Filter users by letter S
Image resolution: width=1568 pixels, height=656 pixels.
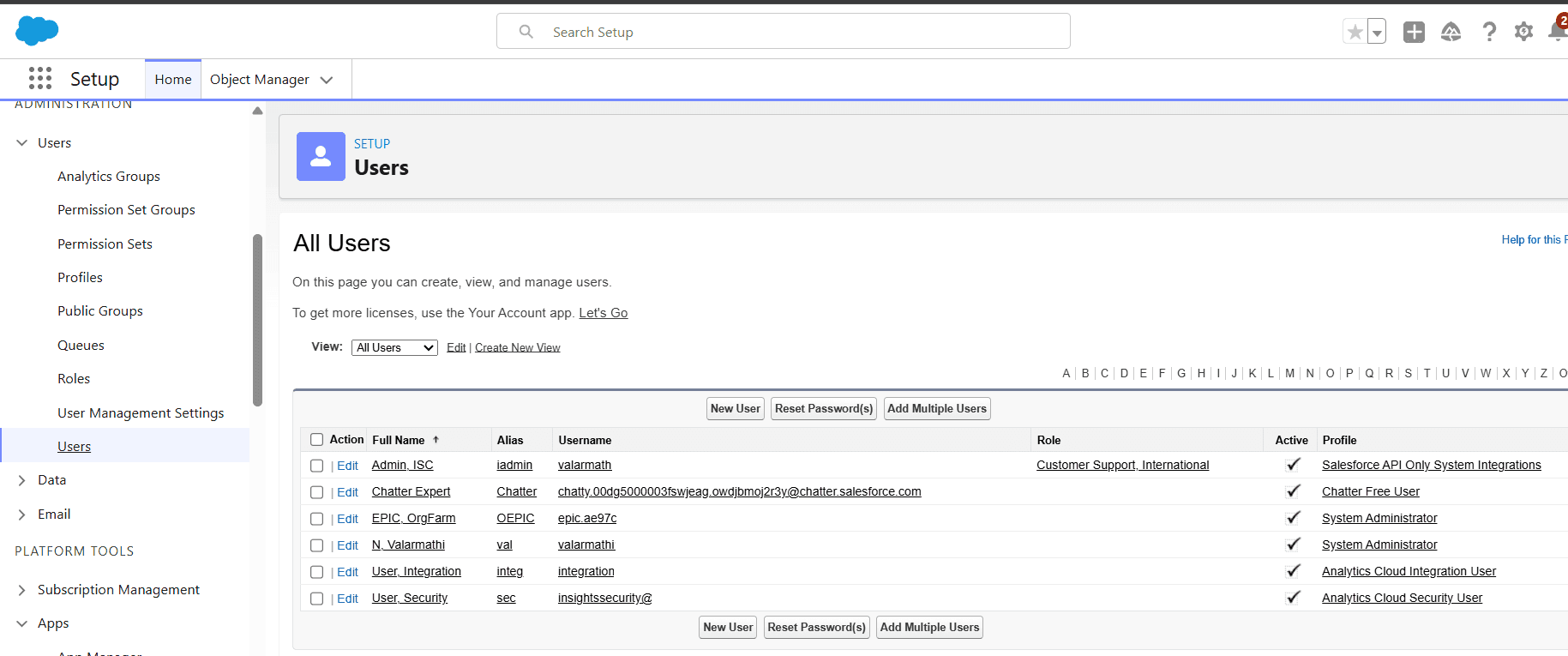click(x=1408, y=373)
